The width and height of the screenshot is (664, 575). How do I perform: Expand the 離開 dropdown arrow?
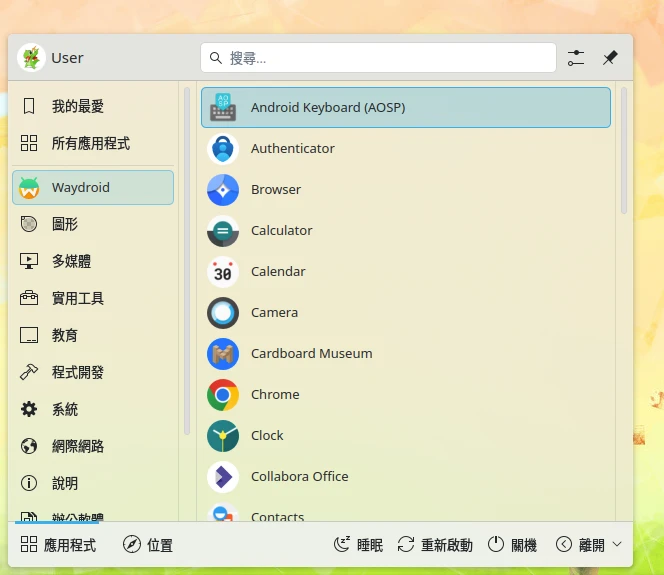coord(617,544)
